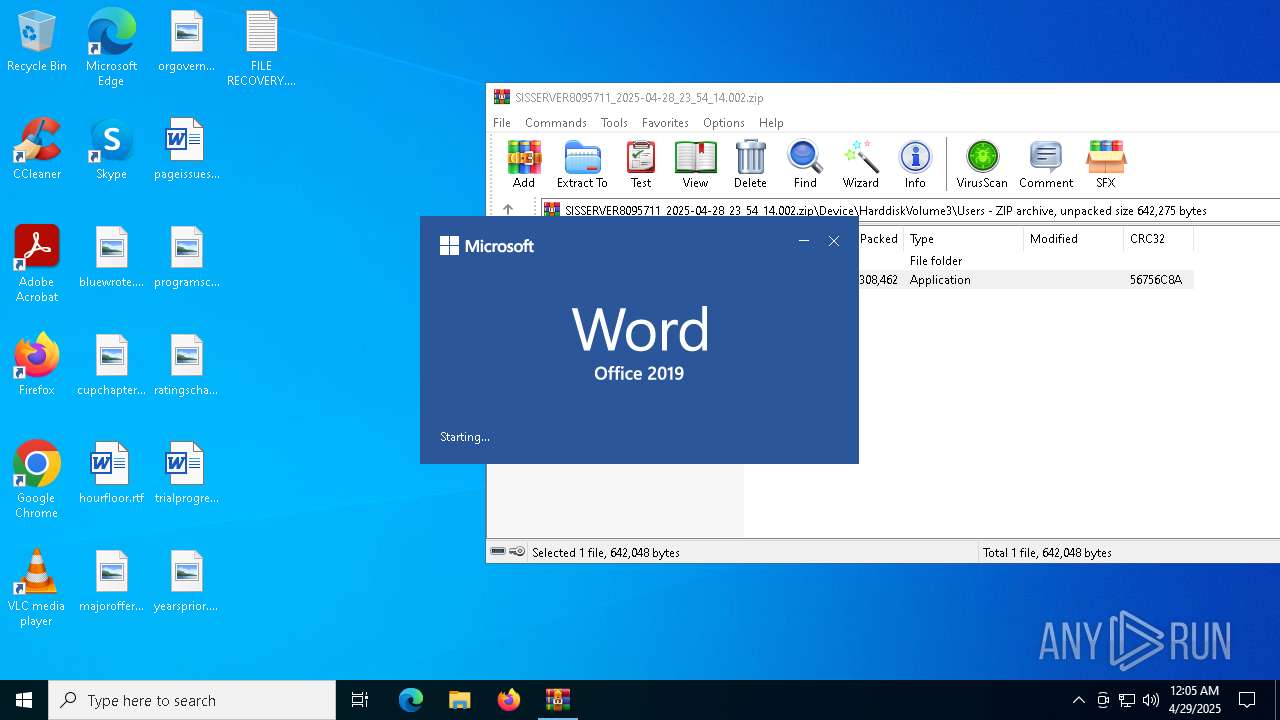The width and height of the screenshot is (1280, 720).
Task: Select Microsoft Edge desktop shortcut
Action: [111, 48]
